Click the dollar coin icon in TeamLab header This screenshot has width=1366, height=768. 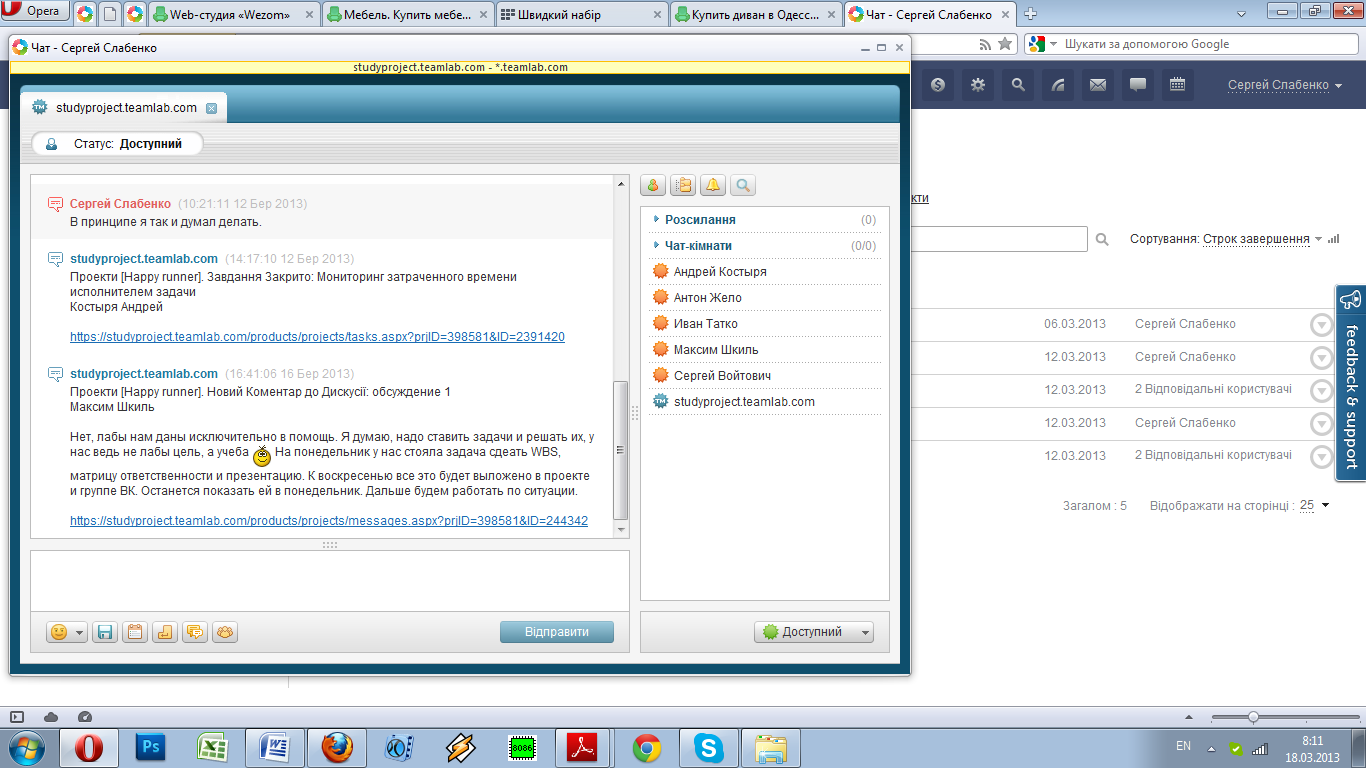tap(938, 85)
